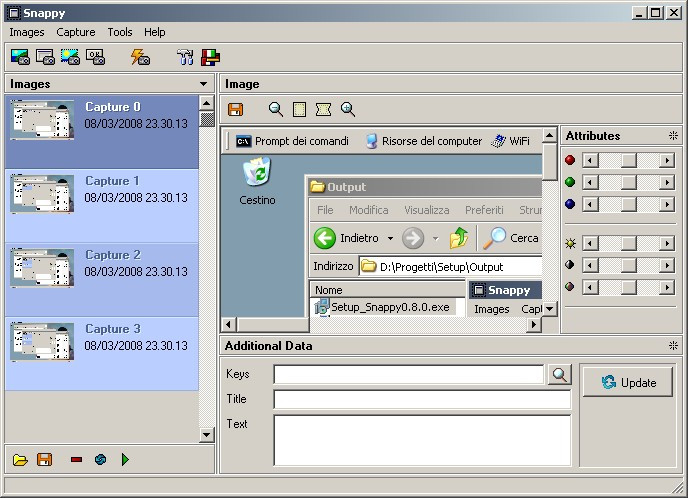Click the lightning quick capture icon
The width and height of the screenshot is (688, 498).
(140, 57)
